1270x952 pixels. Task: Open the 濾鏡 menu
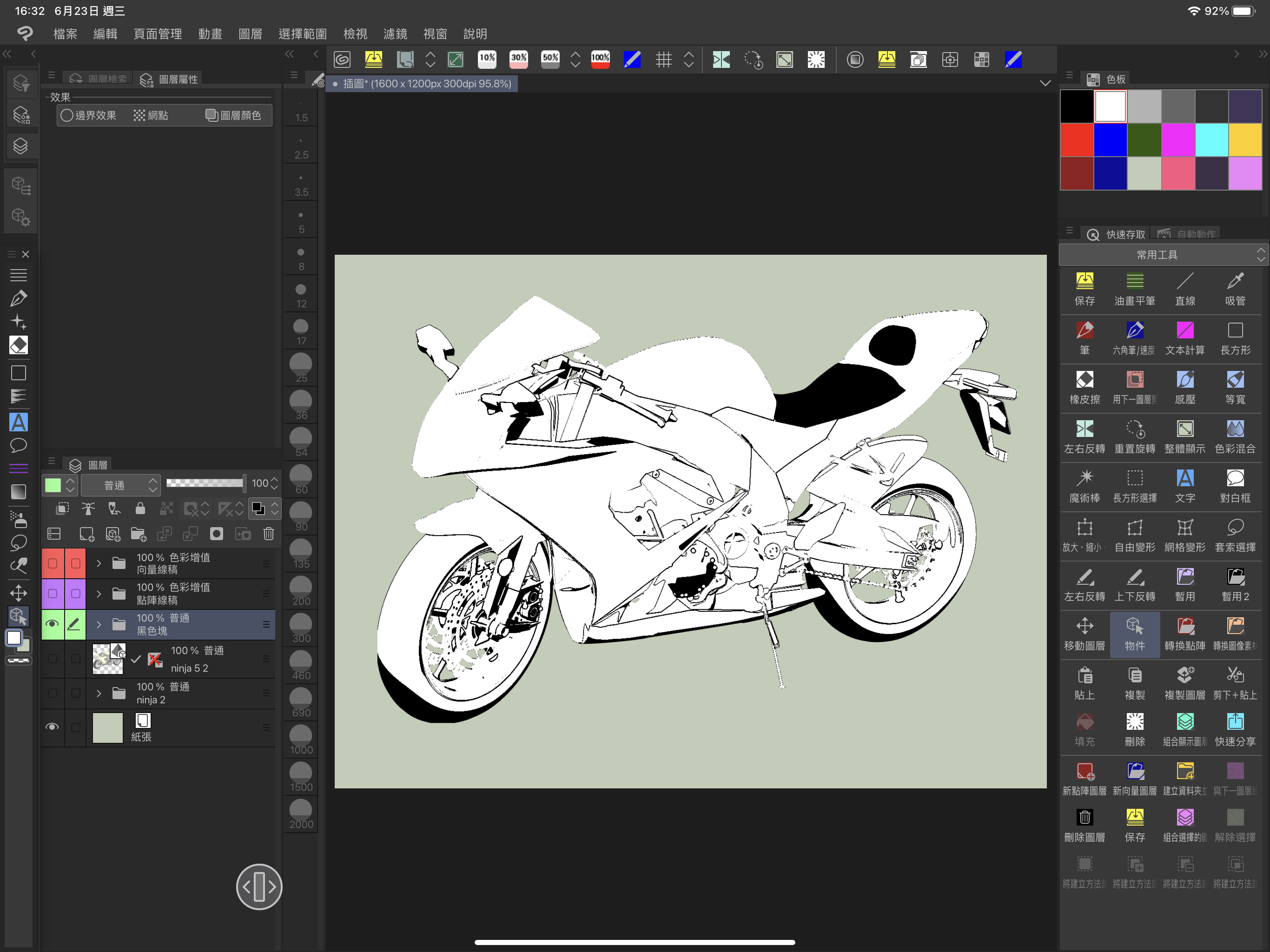click(395, 34)
